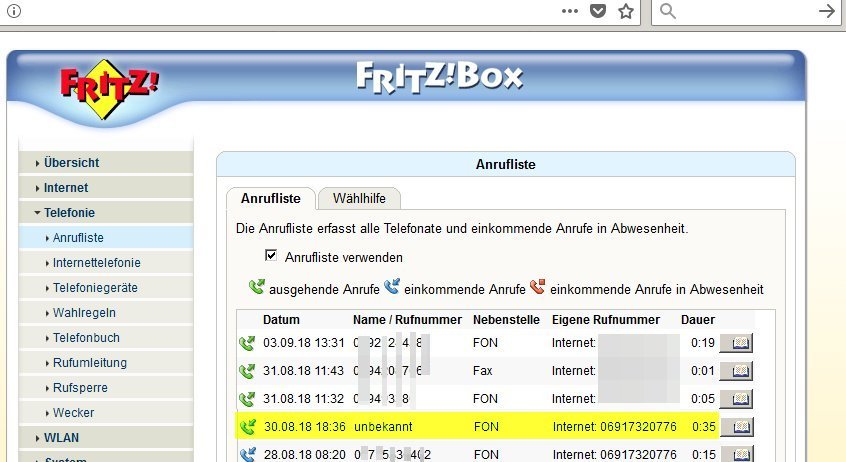Click the outgoing call icon for 31.08.18 11:43
Viewport: 846px width, 462px height.
point(247,371)
